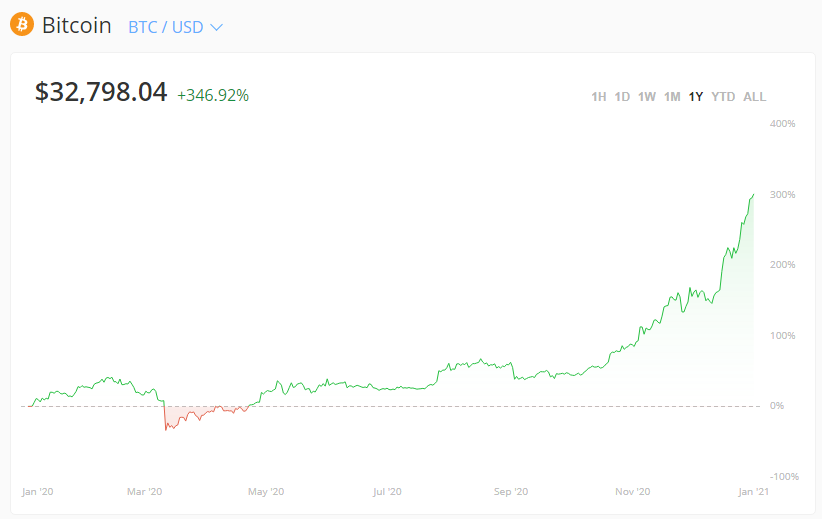
Task: Click the Sep '20 axis label
Action: [510, 492]
